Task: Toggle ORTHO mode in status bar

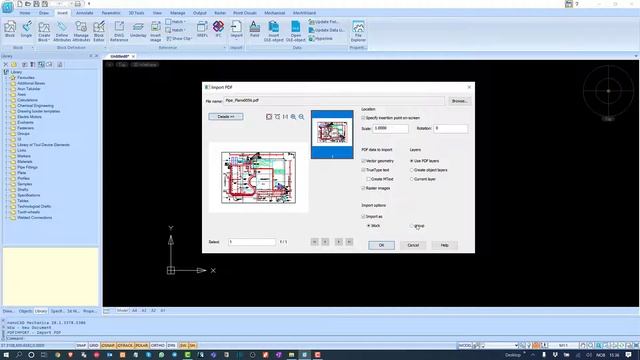Action: tap(158, 346)
